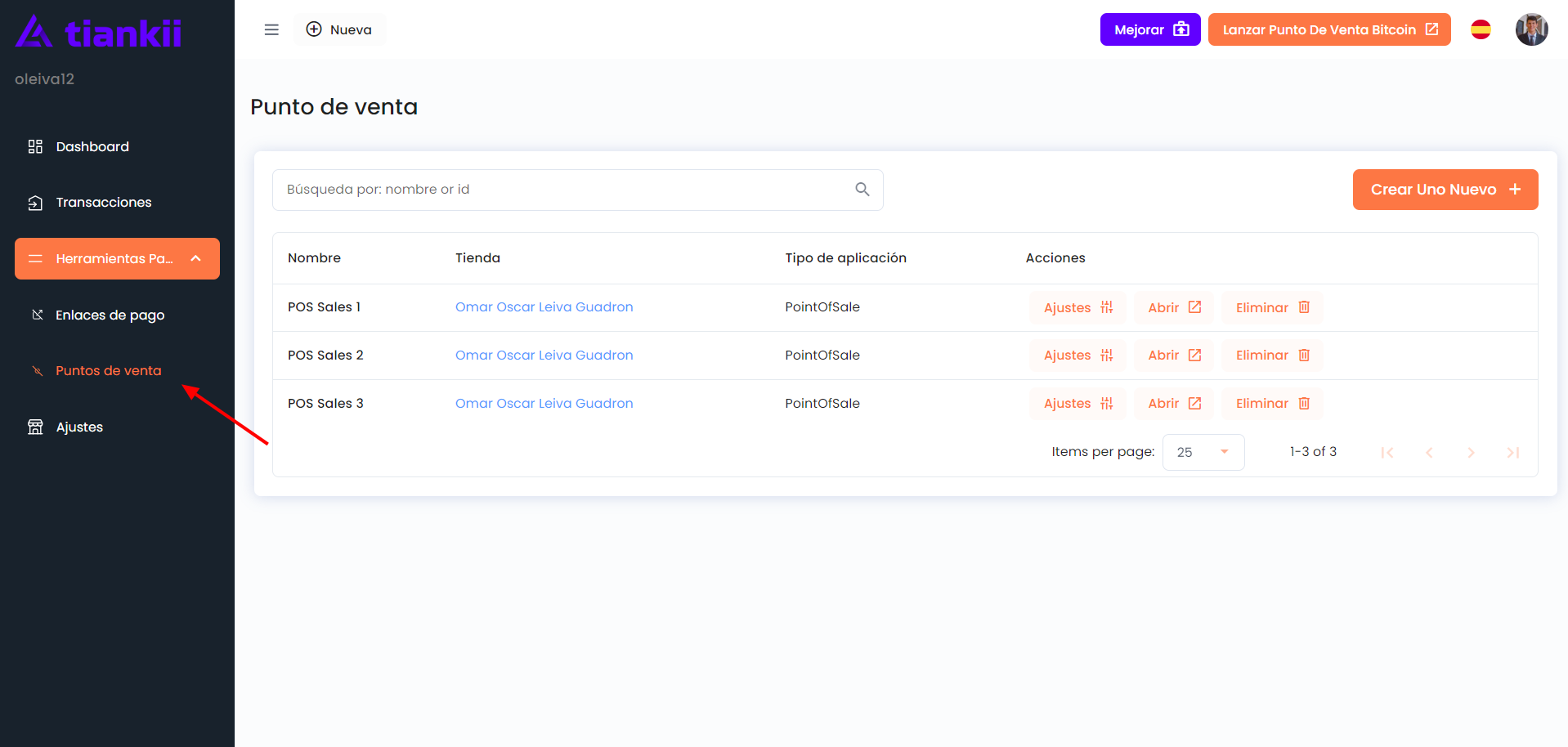Open the Spanish flag language selector
Image resolution: width=1568 pixels, height=747 pixels.
(x=1481, y=29)
